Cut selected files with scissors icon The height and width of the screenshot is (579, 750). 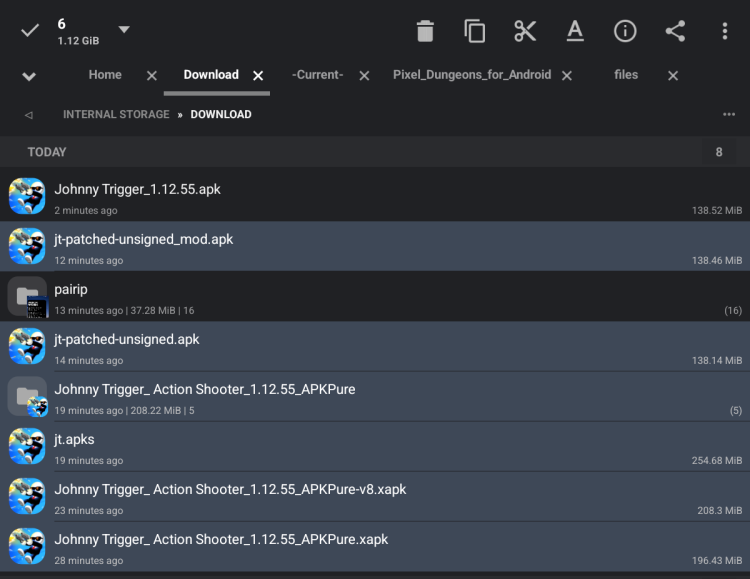pyautogui.click(x=525, y=31)
